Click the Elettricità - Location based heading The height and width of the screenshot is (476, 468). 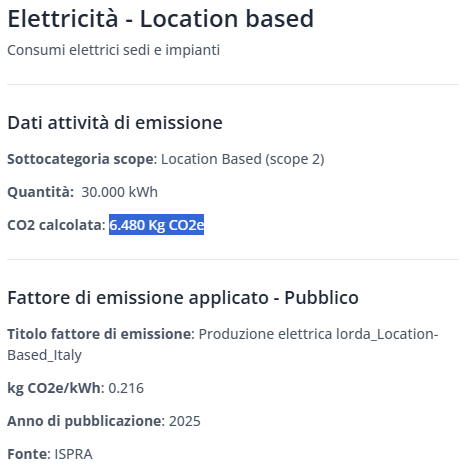pos(160,19)
